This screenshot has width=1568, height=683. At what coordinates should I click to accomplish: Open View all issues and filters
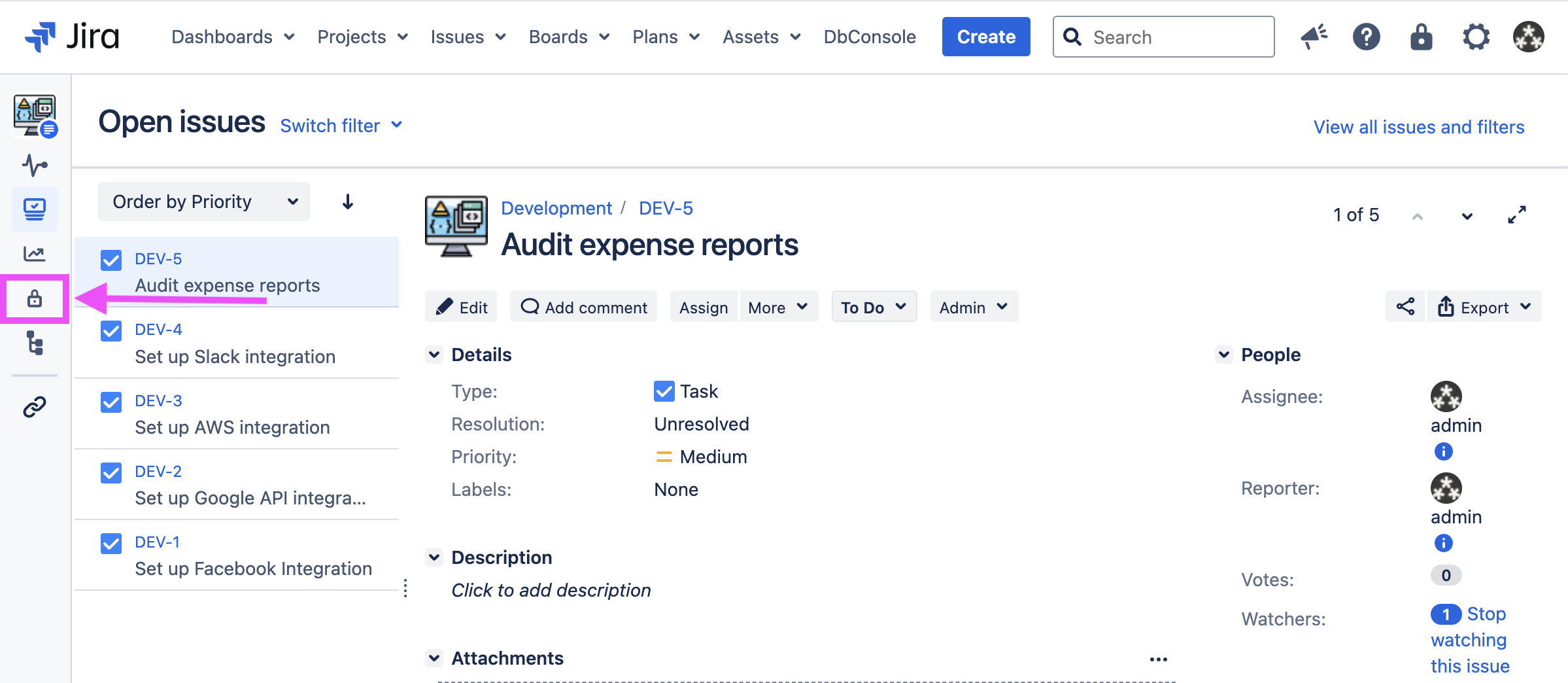pyautogui.click(x=1418, y=127)
